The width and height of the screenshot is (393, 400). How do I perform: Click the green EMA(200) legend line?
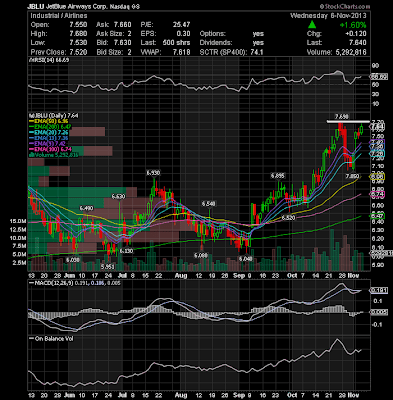(x=32, y=127)
